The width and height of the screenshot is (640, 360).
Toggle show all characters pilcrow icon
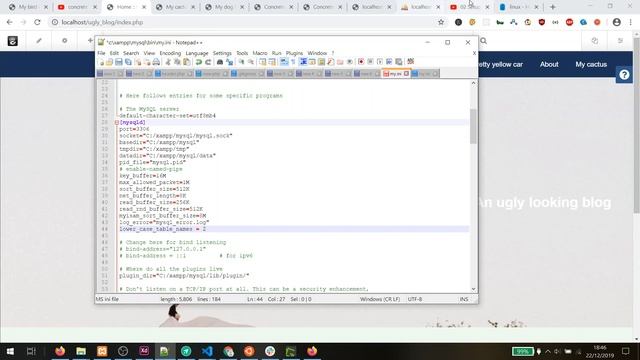[293, 62]
